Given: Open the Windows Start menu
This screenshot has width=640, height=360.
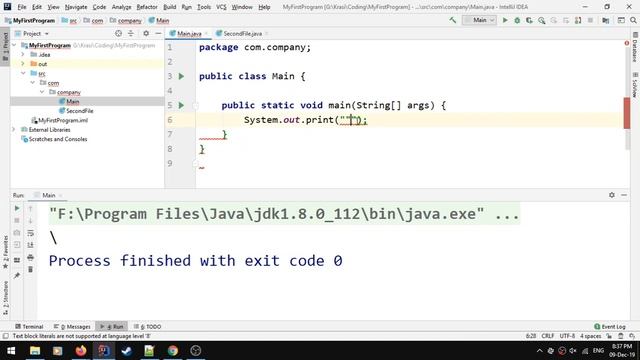Looking at the screenshot, I should click(x=11, y=351).
